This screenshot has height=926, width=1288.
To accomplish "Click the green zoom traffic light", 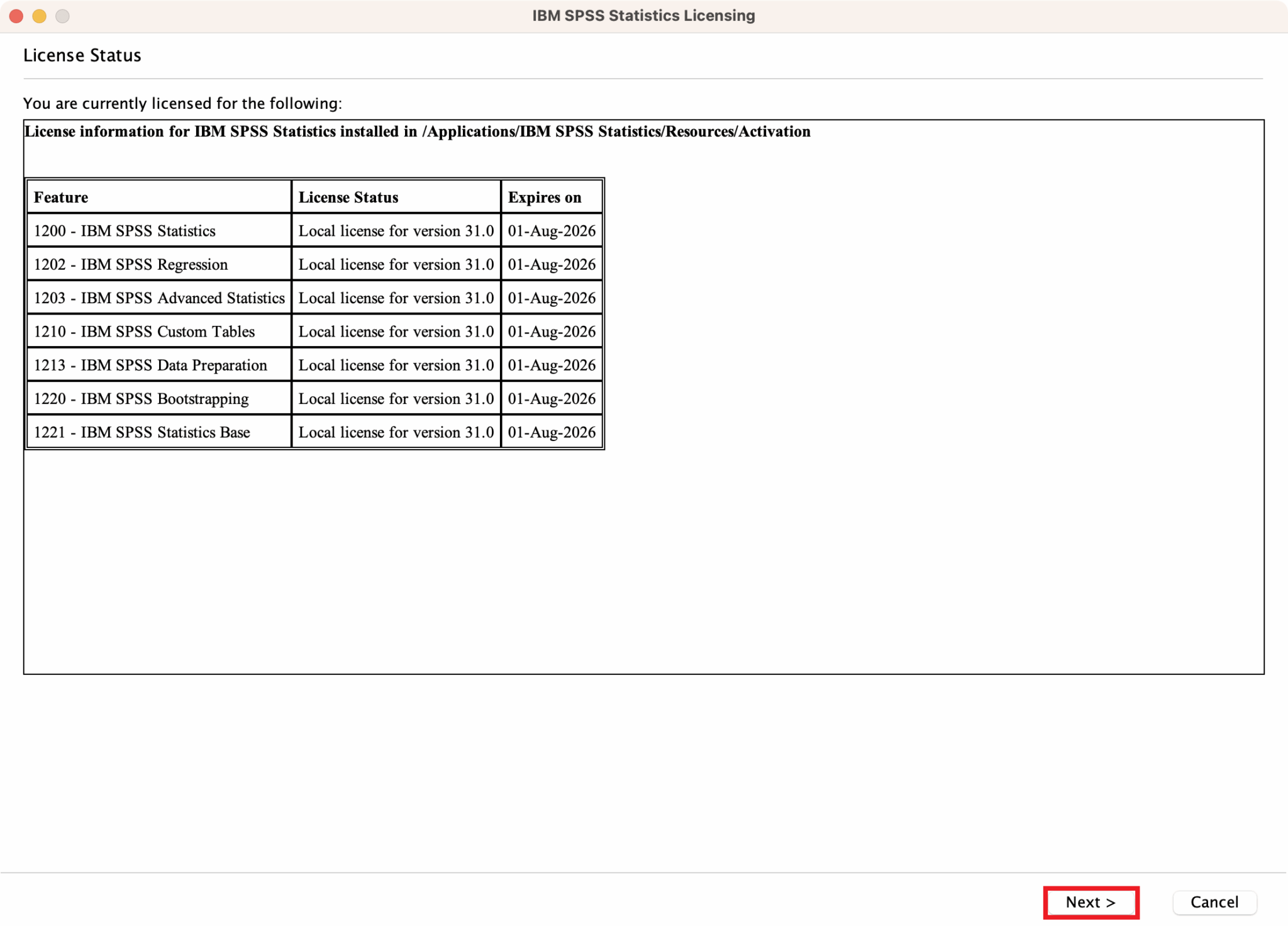I will [61, 15].
